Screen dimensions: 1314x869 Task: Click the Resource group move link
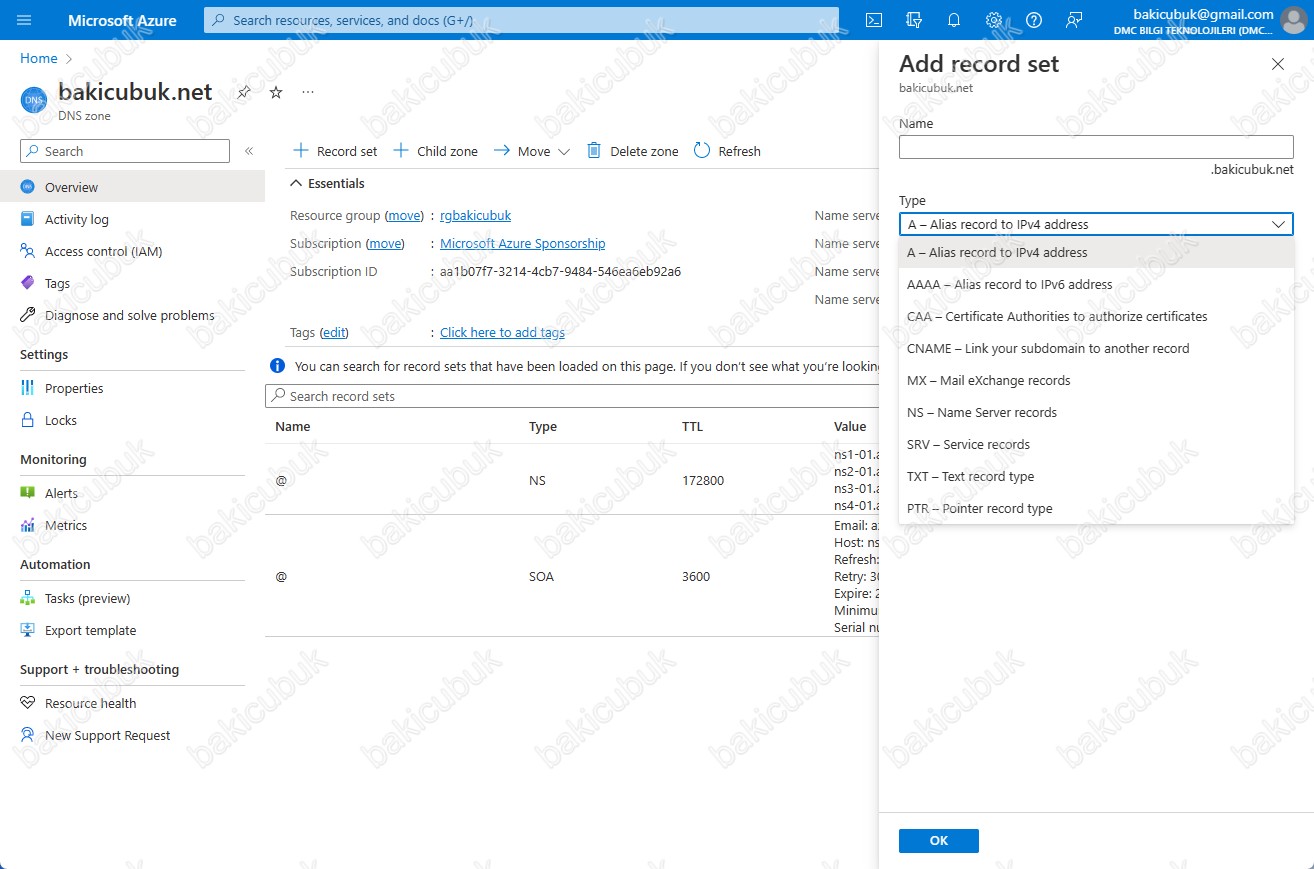pyautogui.click(x=405, y=215)
